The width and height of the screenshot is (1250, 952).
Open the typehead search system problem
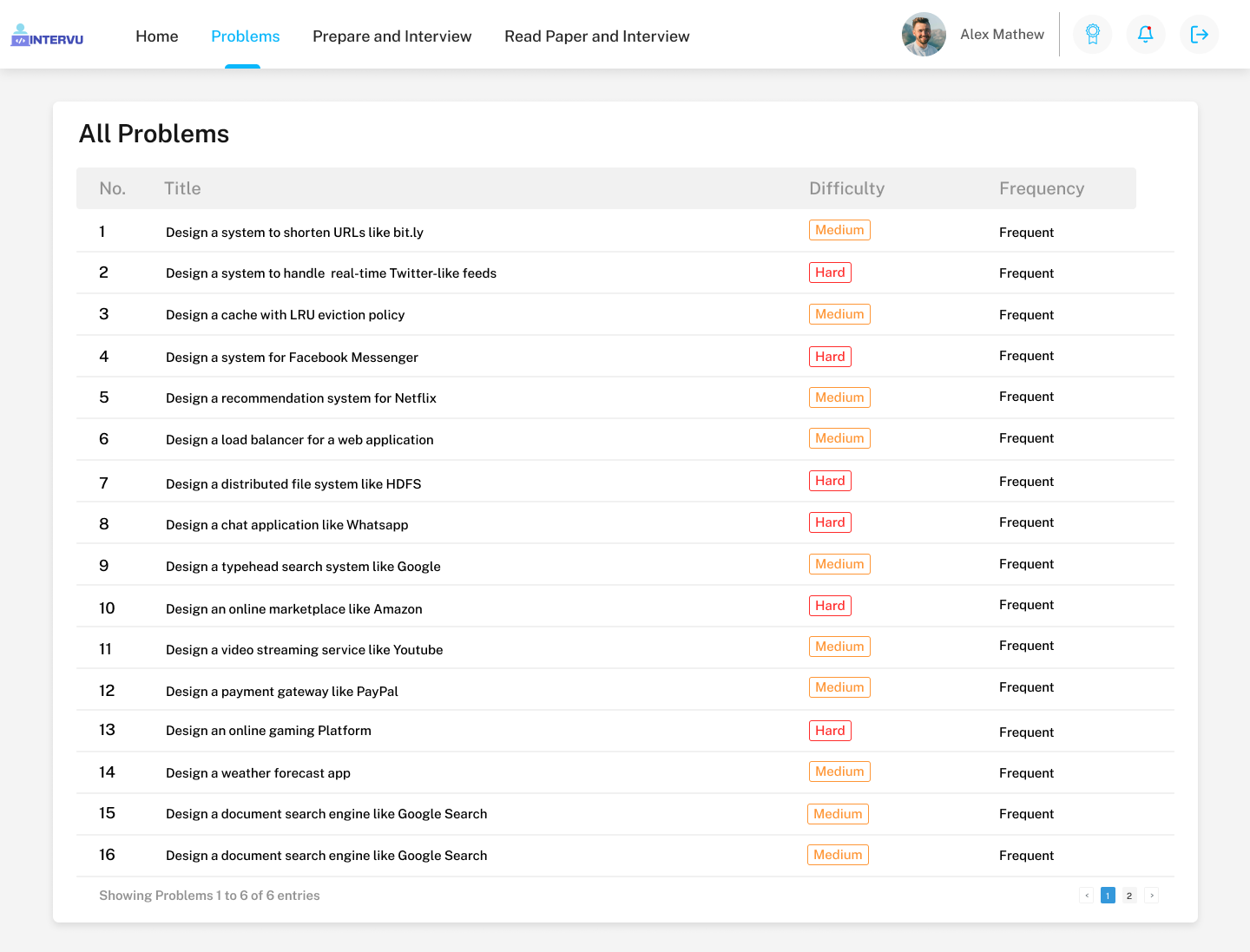pos(303,567)
